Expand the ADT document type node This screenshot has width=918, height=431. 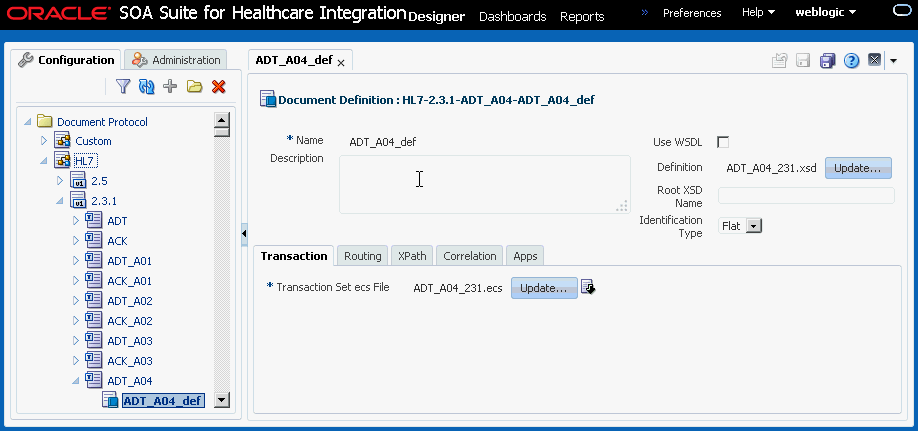click(x=76, y=221)
